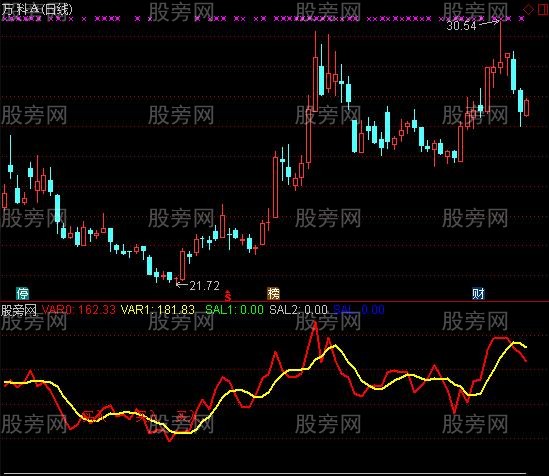549x476 pixels.
Task: Click the 30.54 high price label
Action: click(461, 25)
